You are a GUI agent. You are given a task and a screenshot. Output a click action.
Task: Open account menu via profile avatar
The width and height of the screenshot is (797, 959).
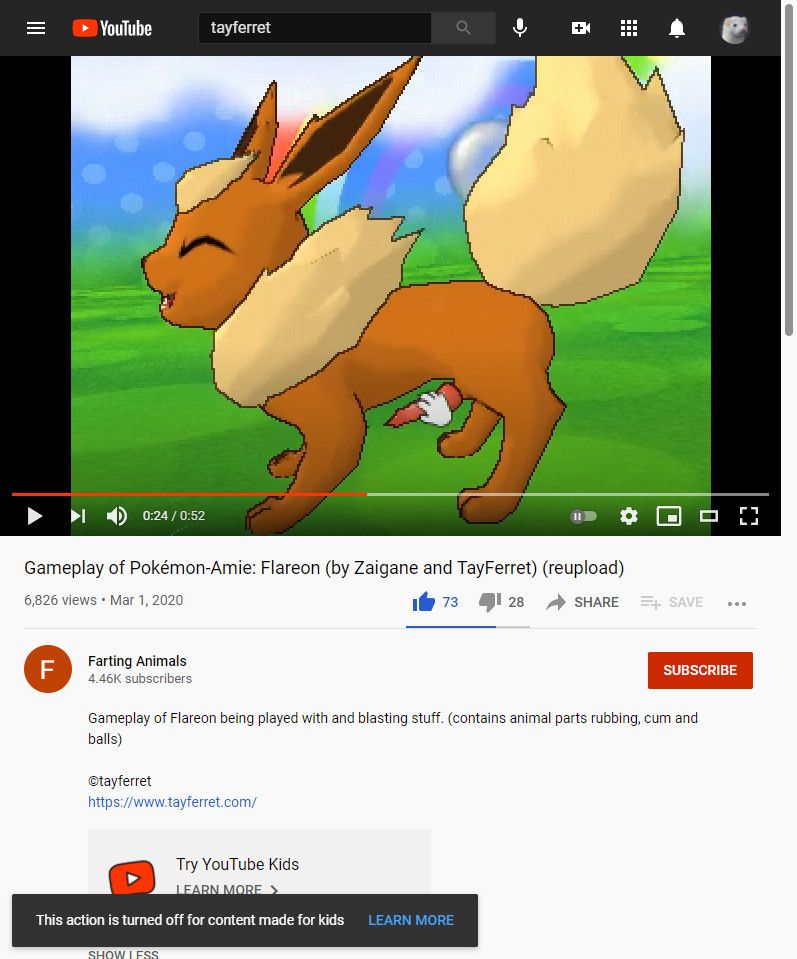[735, 28]
